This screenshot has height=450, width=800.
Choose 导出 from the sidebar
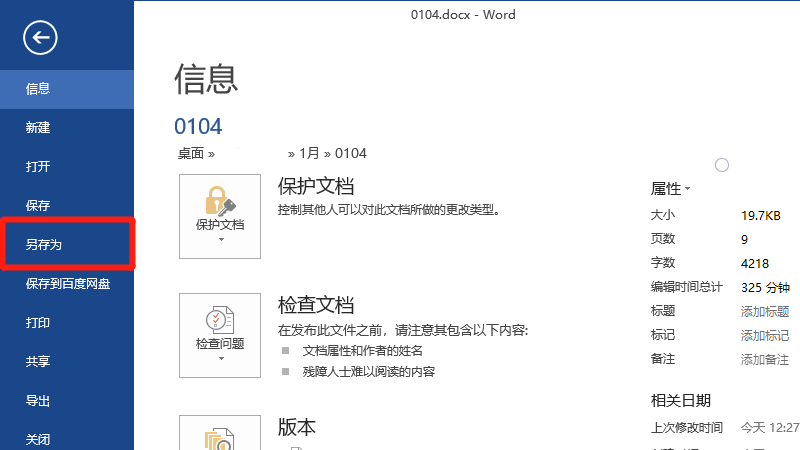coord(38,401)
